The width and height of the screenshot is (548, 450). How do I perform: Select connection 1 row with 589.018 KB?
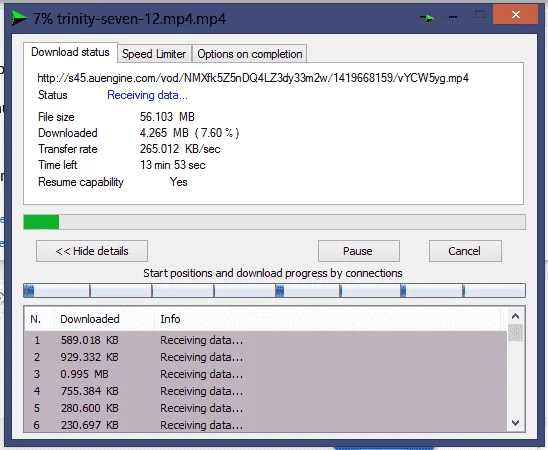click(266, 340)
